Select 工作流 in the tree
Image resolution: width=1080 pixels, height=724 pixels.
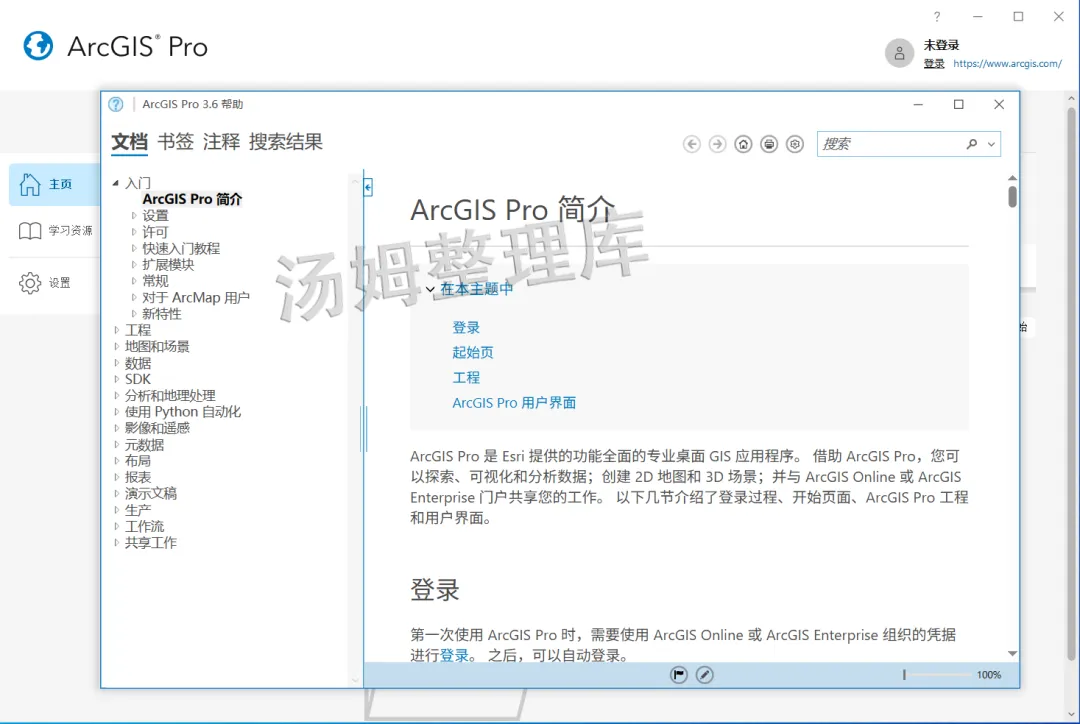[x=145, y=526]
